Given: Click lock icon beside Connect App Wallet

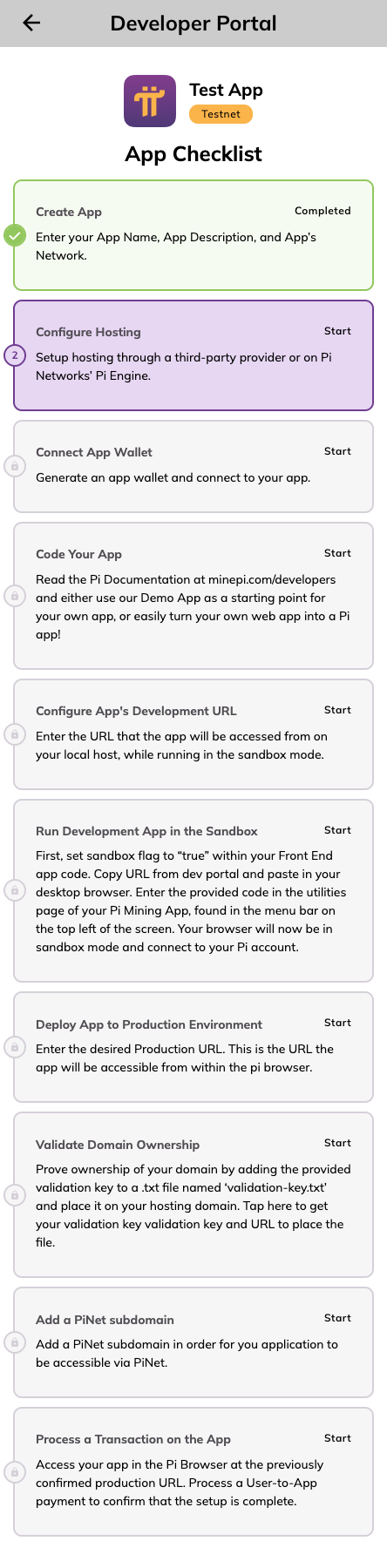Looking at the screenshot, I should pos(14,466).
